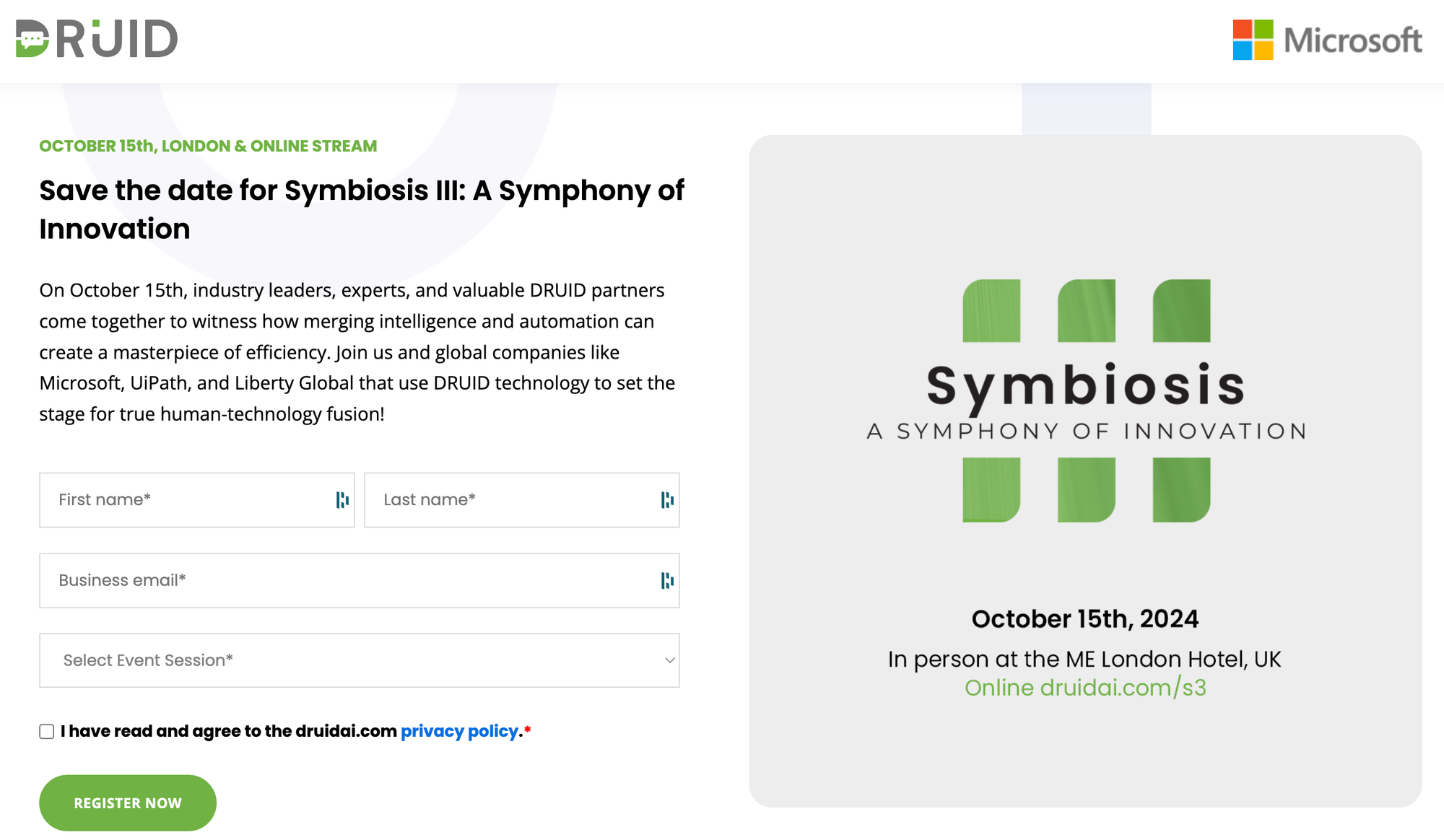Click the DRUID logo
The height and width of the screenshot is (840, 1444).
(97, 39)
